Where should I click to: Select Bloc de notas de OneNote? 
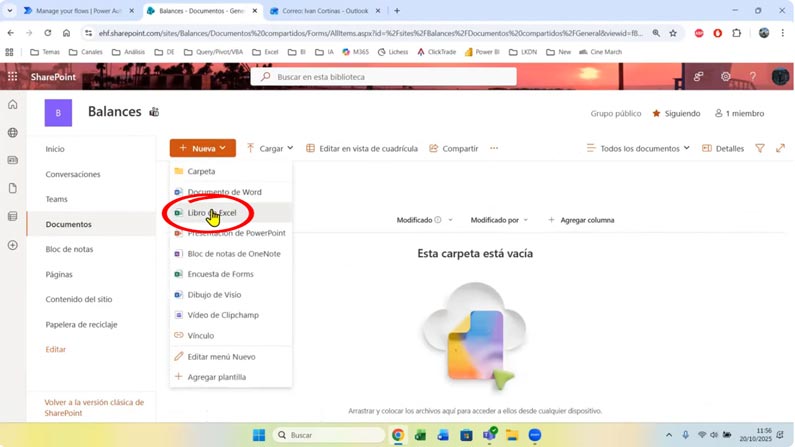point(231,254)
